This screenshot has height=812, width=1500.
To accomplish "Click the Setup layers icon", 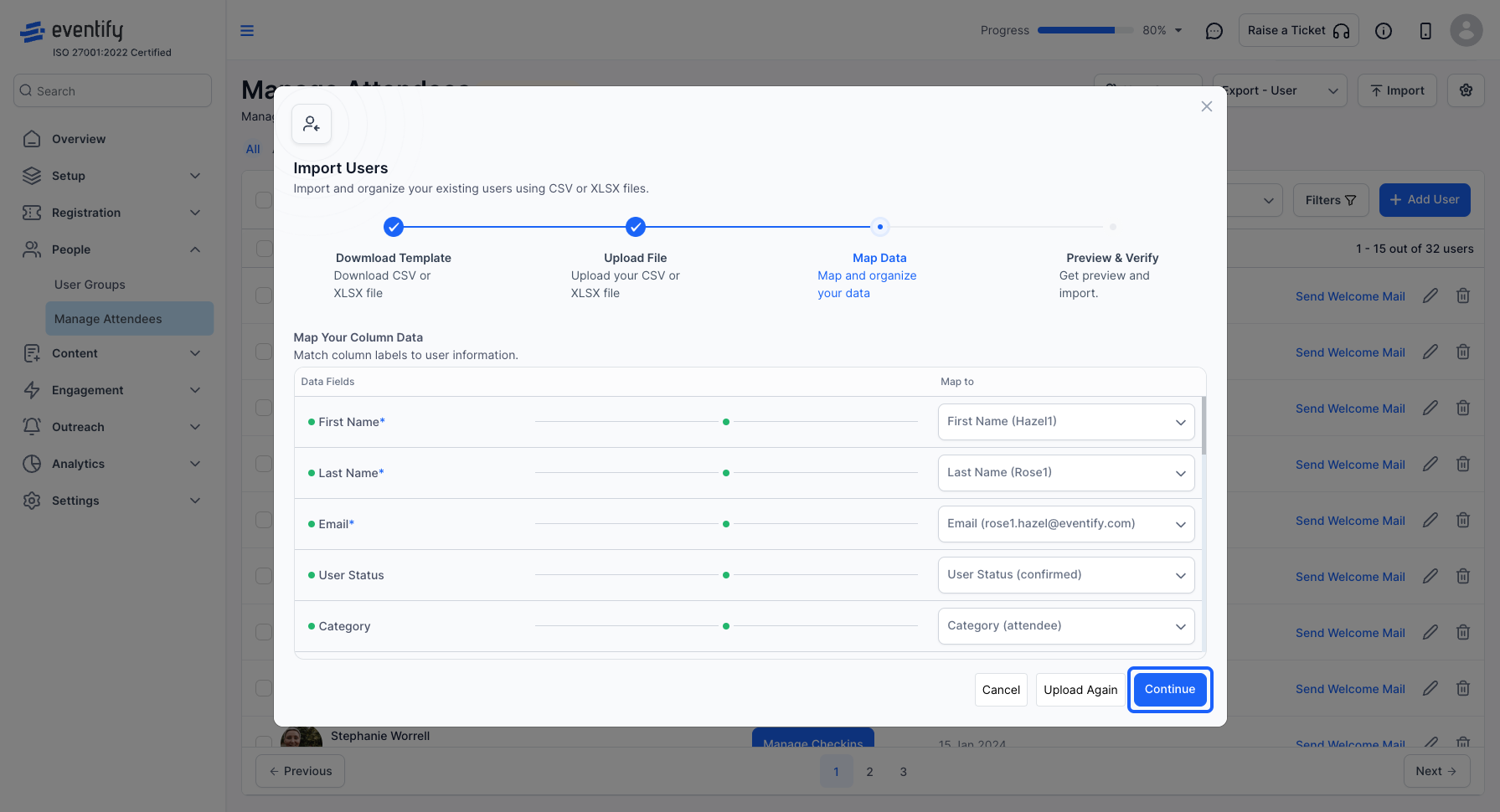I will (x=32, y=176).
